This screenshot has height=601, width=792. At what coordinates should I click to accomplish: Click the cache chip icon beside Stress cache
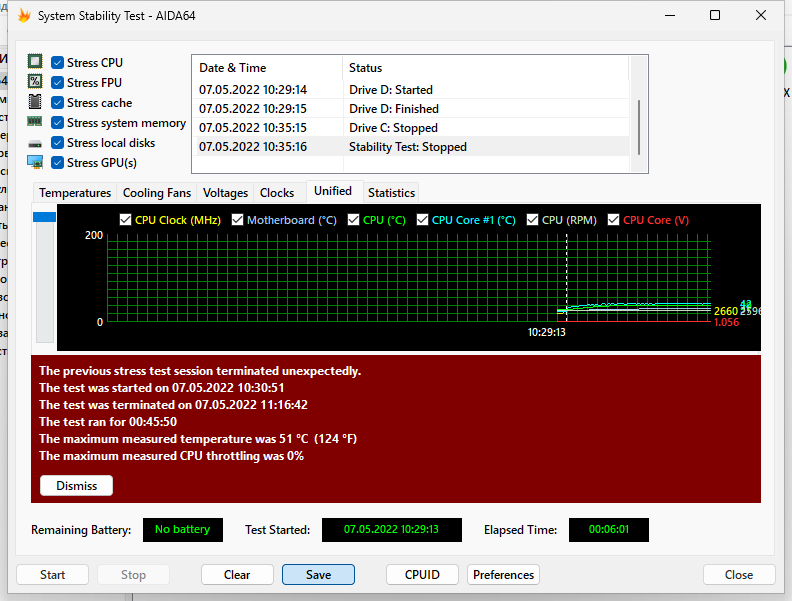(x=35, y=102)
